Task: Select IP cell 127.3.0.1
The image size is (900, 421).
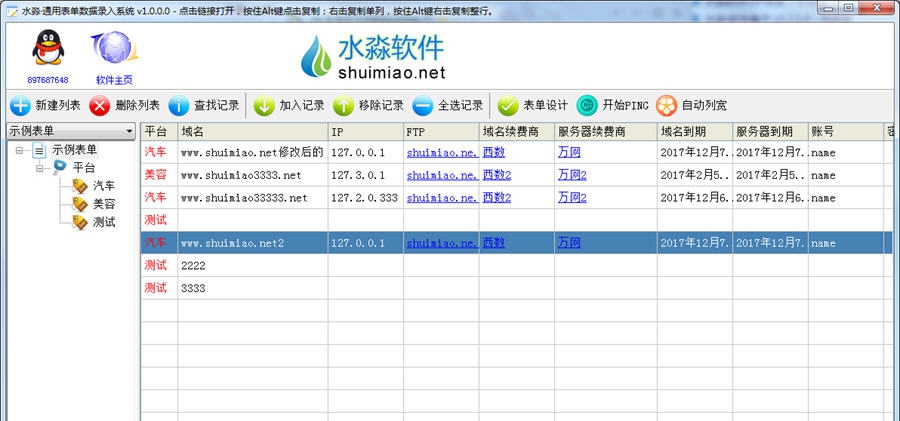Action: 365,175
